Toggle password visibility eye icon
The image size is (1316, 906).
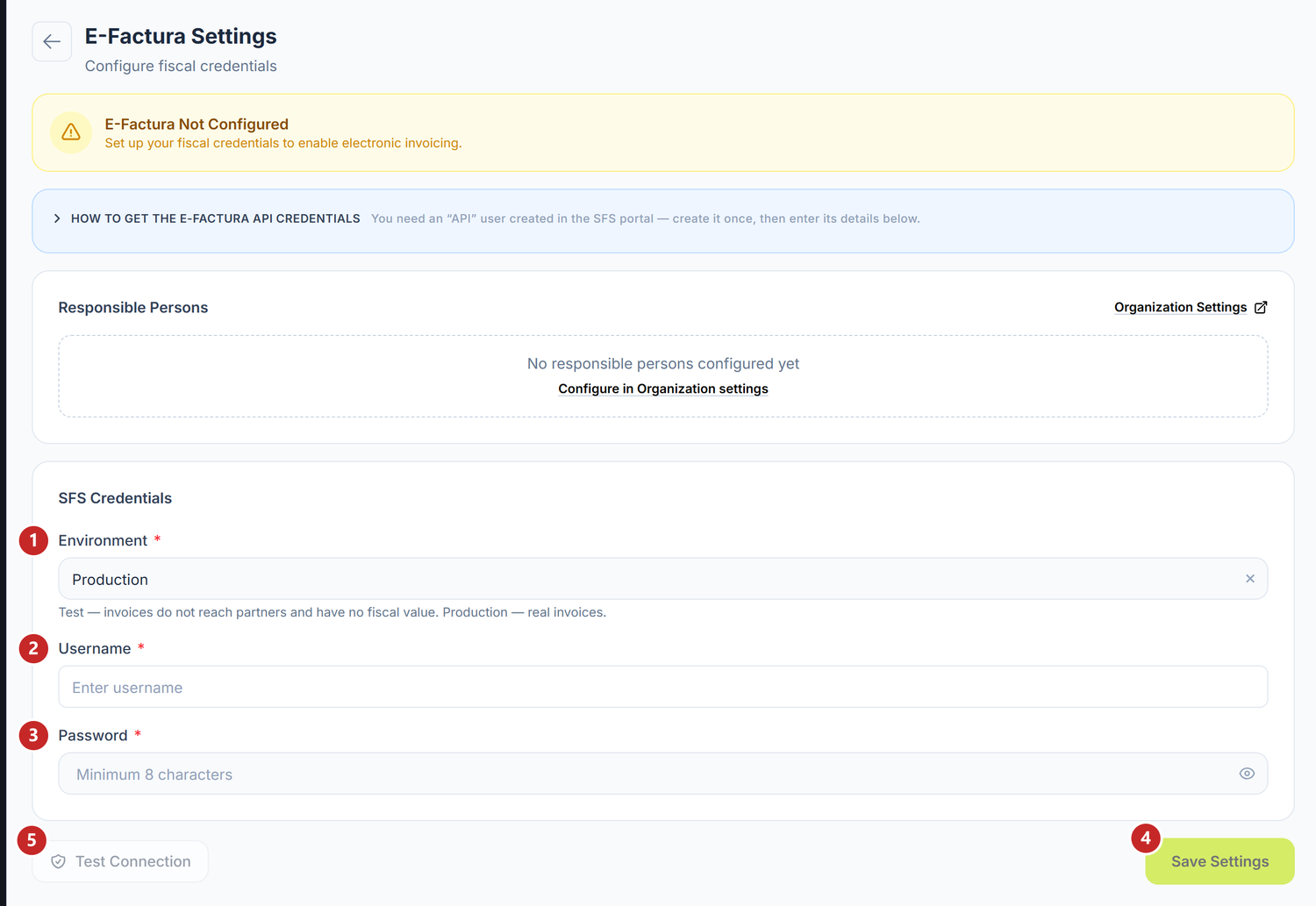(1247, 774)
